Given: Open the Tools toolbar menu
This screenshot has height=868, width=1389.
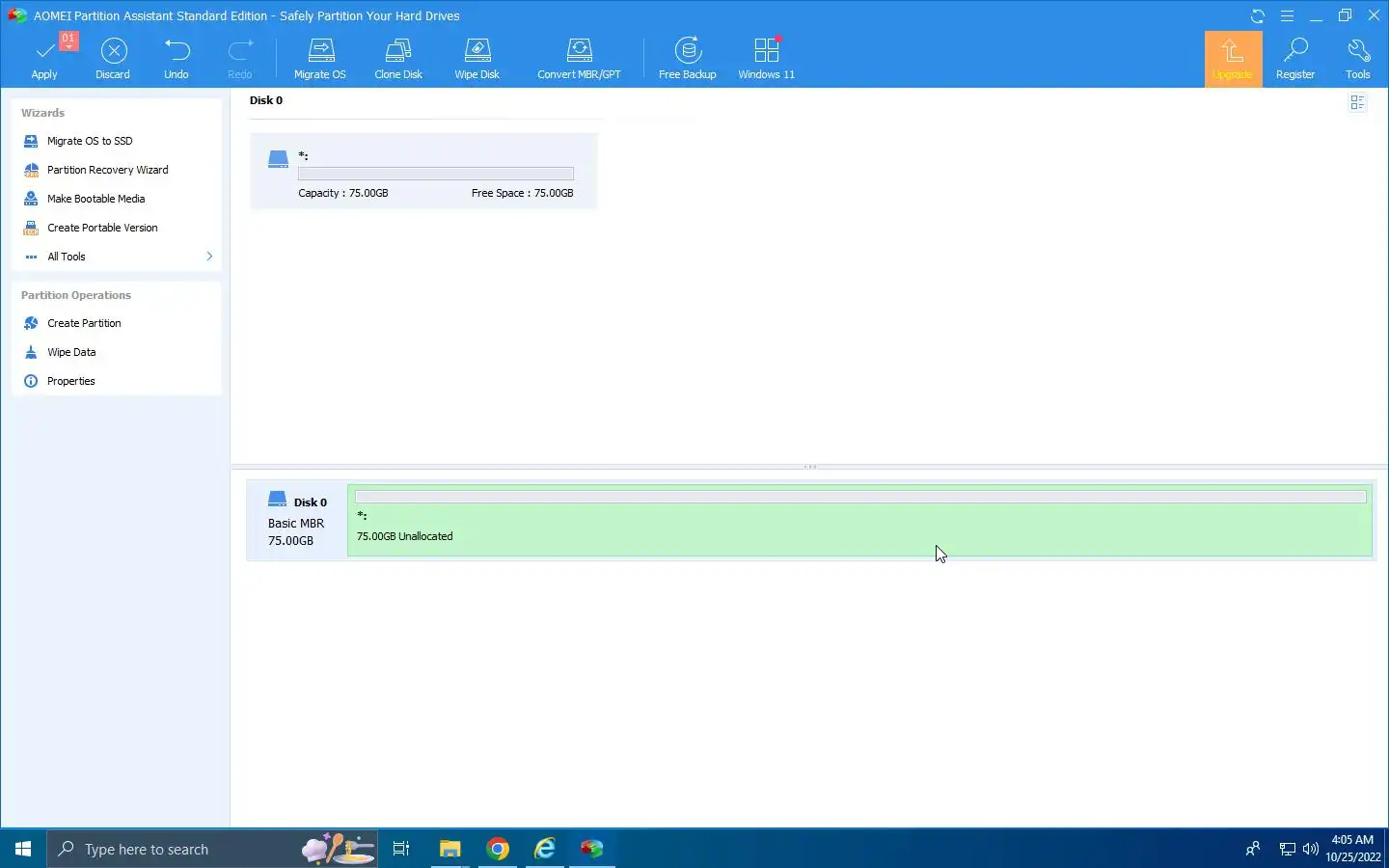Looking at the screenshot, I should (1358, 59).
